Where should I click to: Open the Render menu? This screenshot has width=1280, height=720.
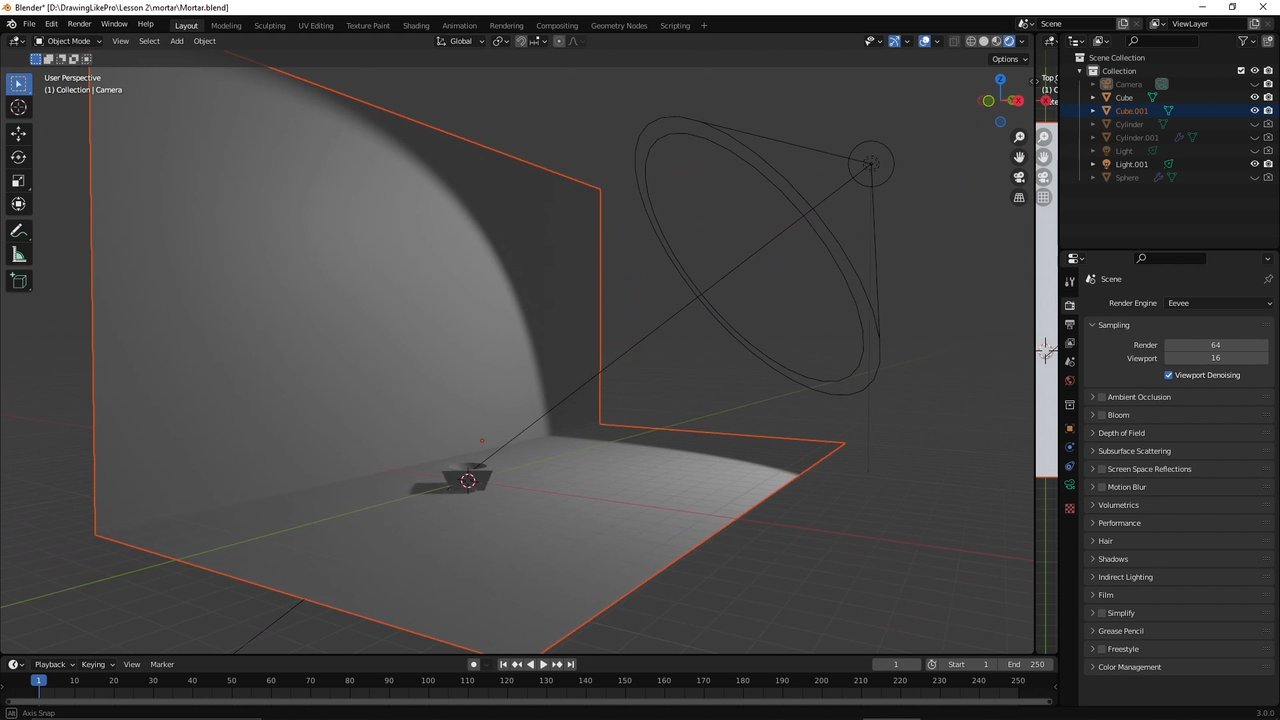tap(79, 24)
